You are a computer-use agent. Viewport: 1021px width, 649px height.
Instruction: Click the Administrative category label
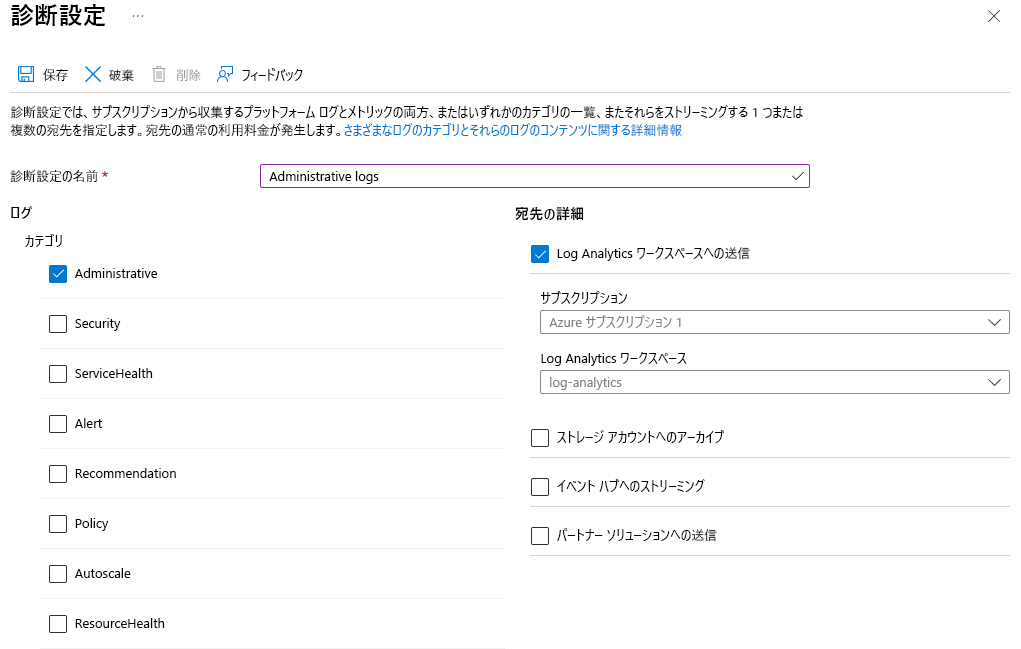[116, 273]
